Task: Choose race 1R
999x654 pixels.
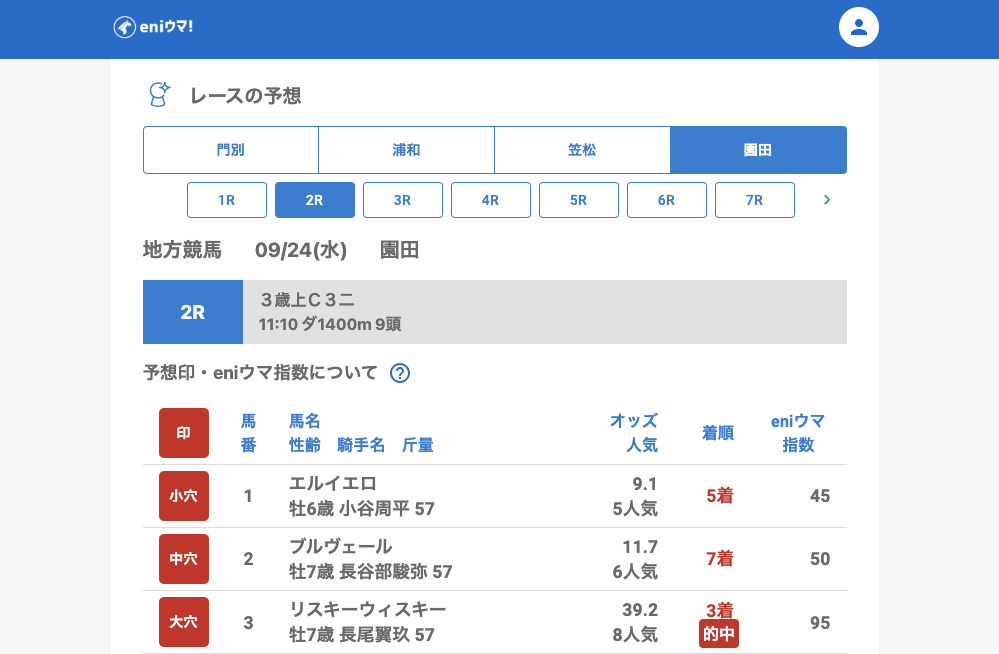Action: [227, 200]
